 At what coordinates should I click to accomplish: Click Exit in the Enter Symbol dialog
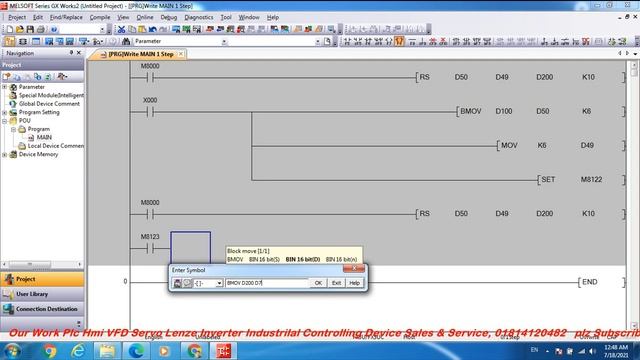click(336, 283)
